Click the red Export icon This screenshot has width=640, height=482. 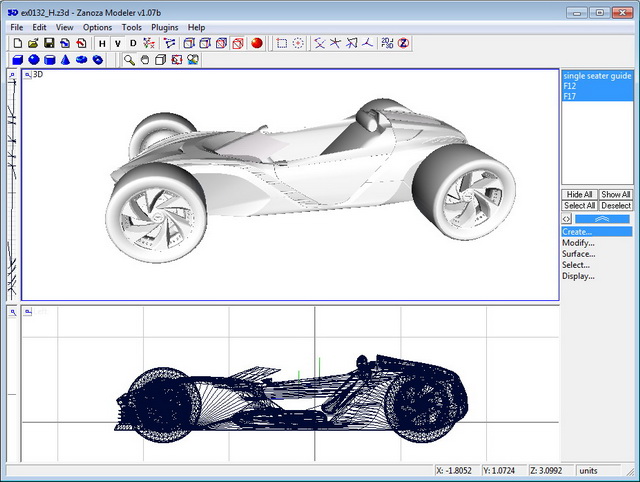pos(81,43)
